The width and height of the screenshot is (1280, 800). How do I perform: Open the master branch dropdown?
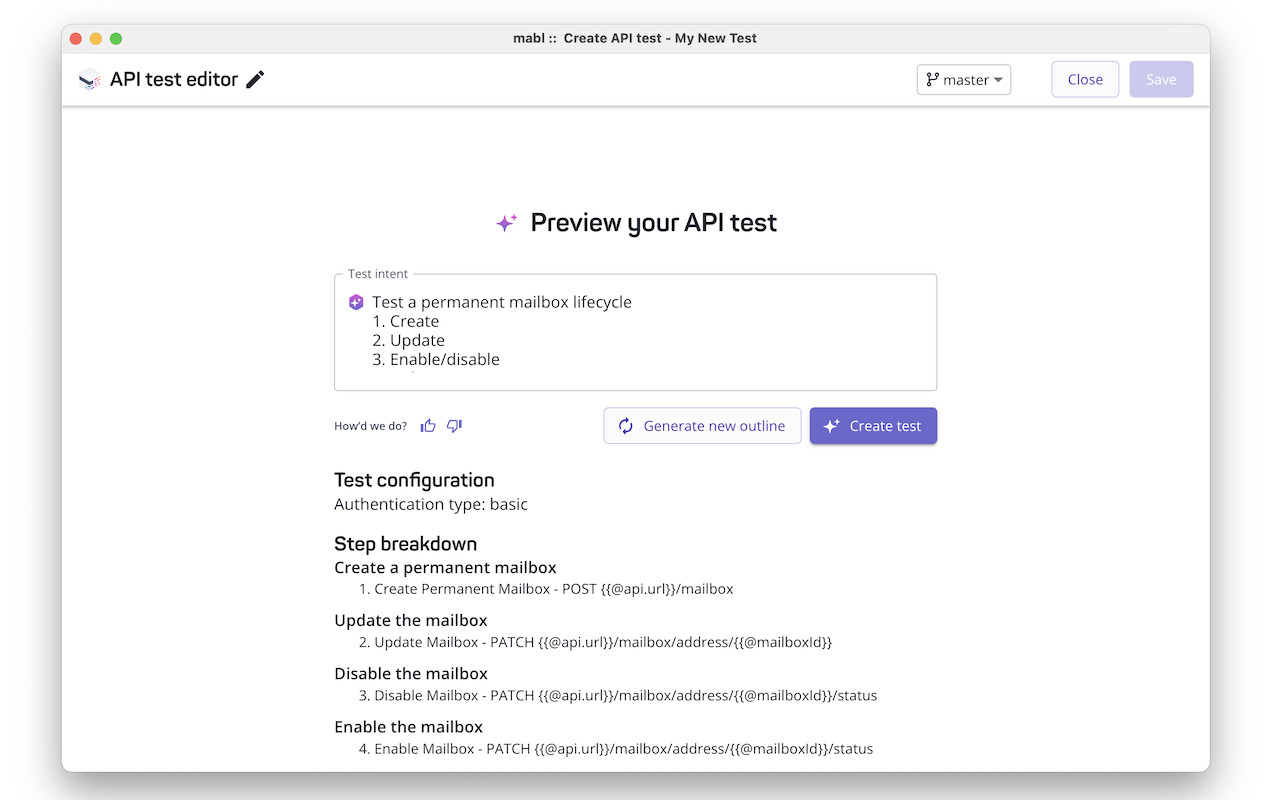(x=963, y=79)
